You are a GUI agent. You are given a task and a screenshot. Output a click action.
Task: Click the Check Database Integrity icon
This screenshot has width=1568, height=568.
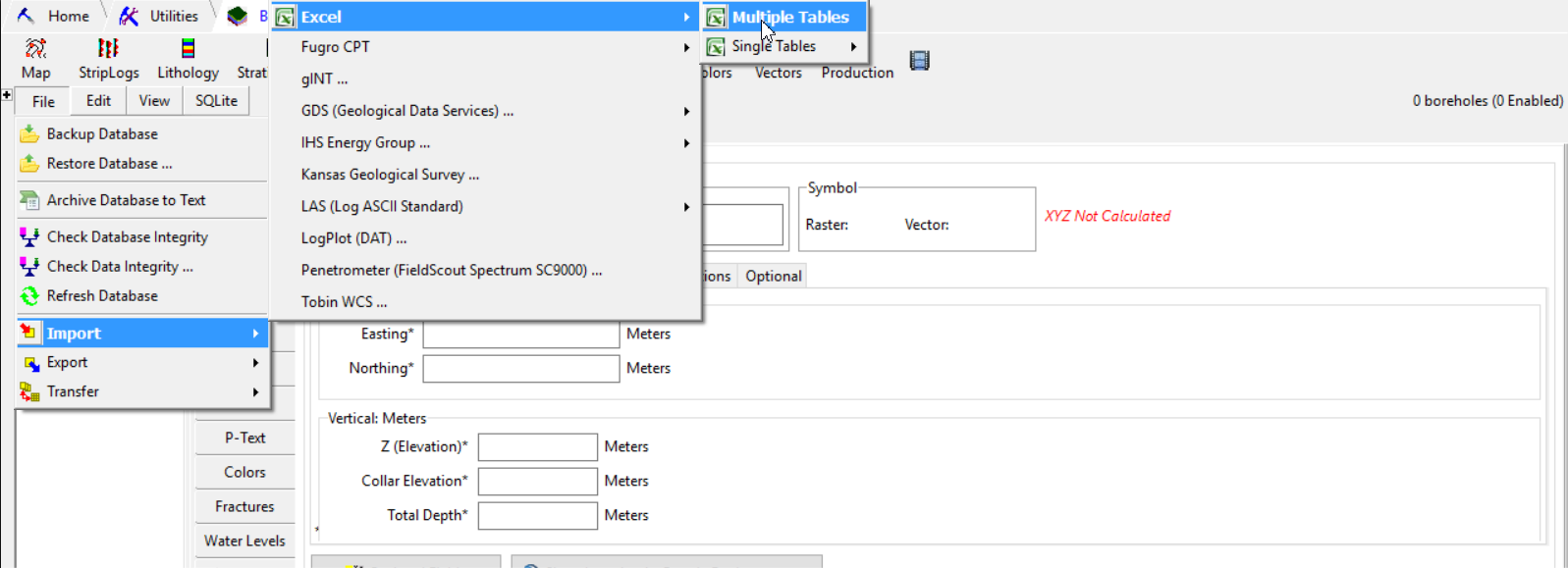(x=29, y=237)
